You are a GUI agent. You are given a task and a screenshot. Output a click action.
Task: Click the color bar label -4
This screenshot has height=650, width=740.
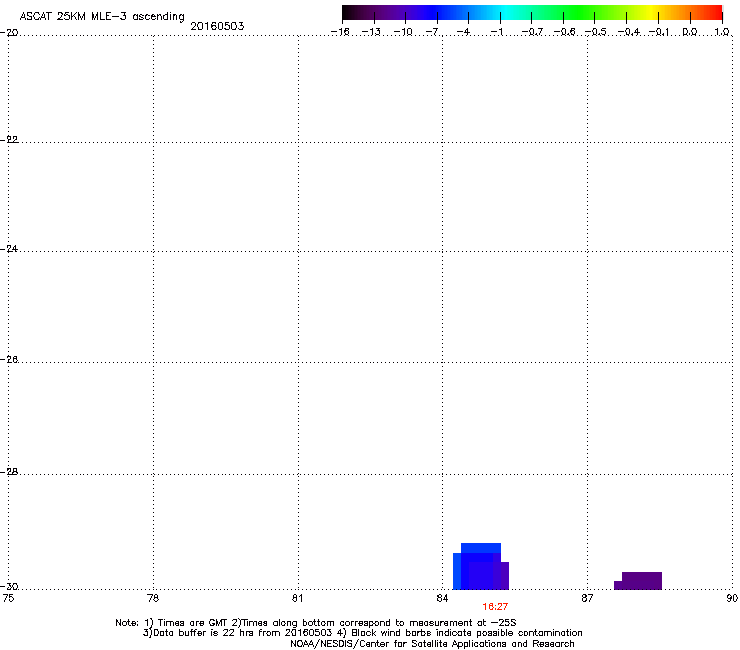coord(463,32)
